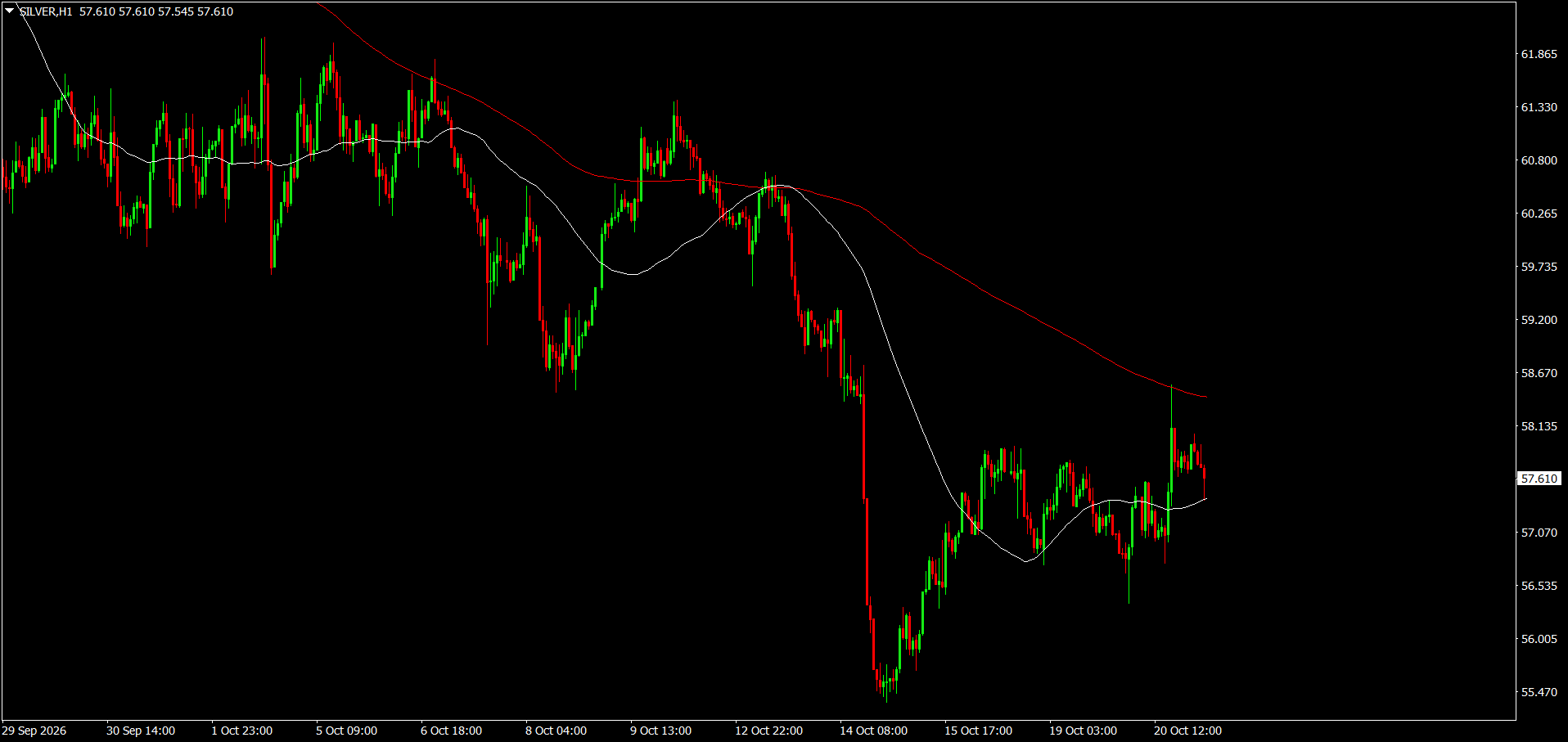The width and height of the screenshot is (1568, 742).
Task: Click the 60.800 price scale label
Action: point(1539,160)
